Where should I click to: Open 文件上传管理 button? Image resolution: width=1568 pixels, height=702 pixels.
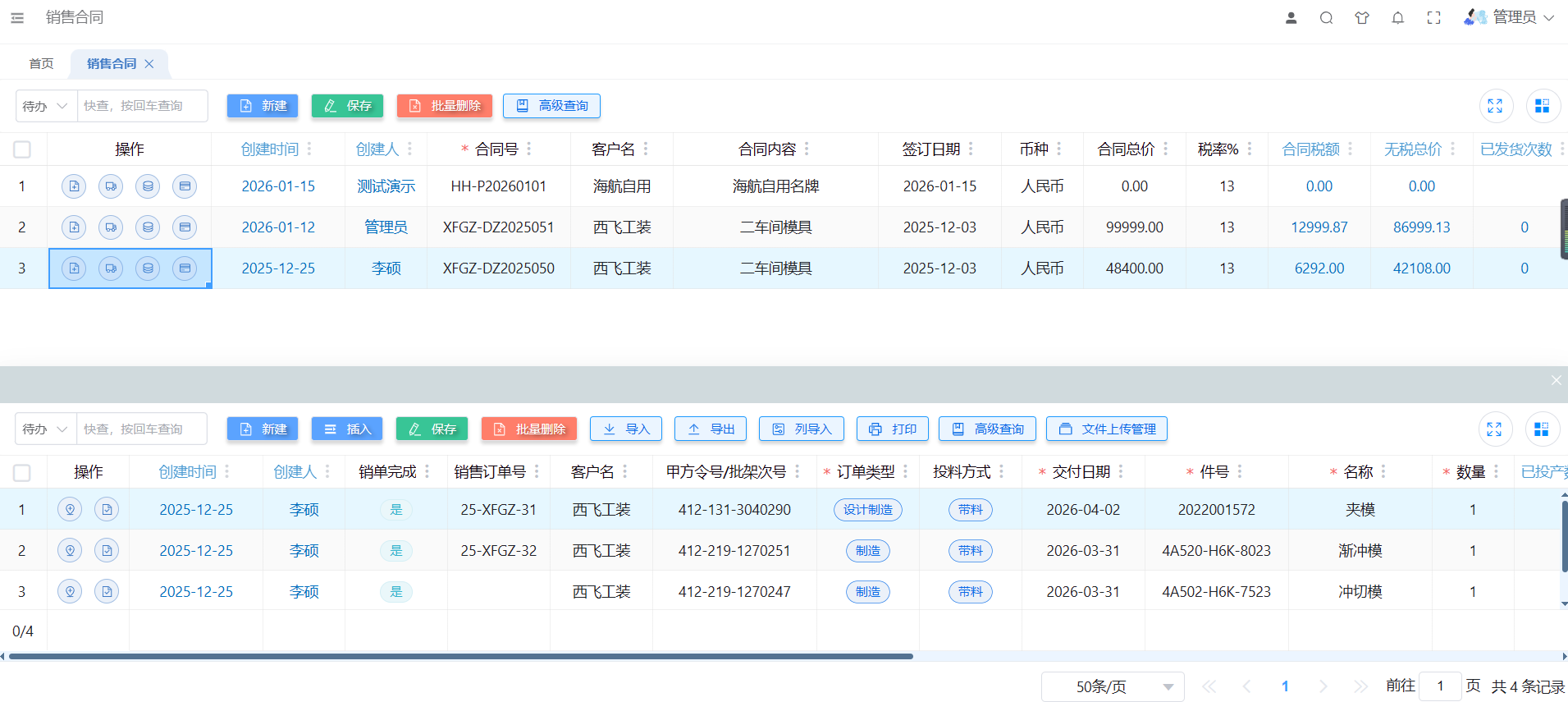[x=1107, y=429]
